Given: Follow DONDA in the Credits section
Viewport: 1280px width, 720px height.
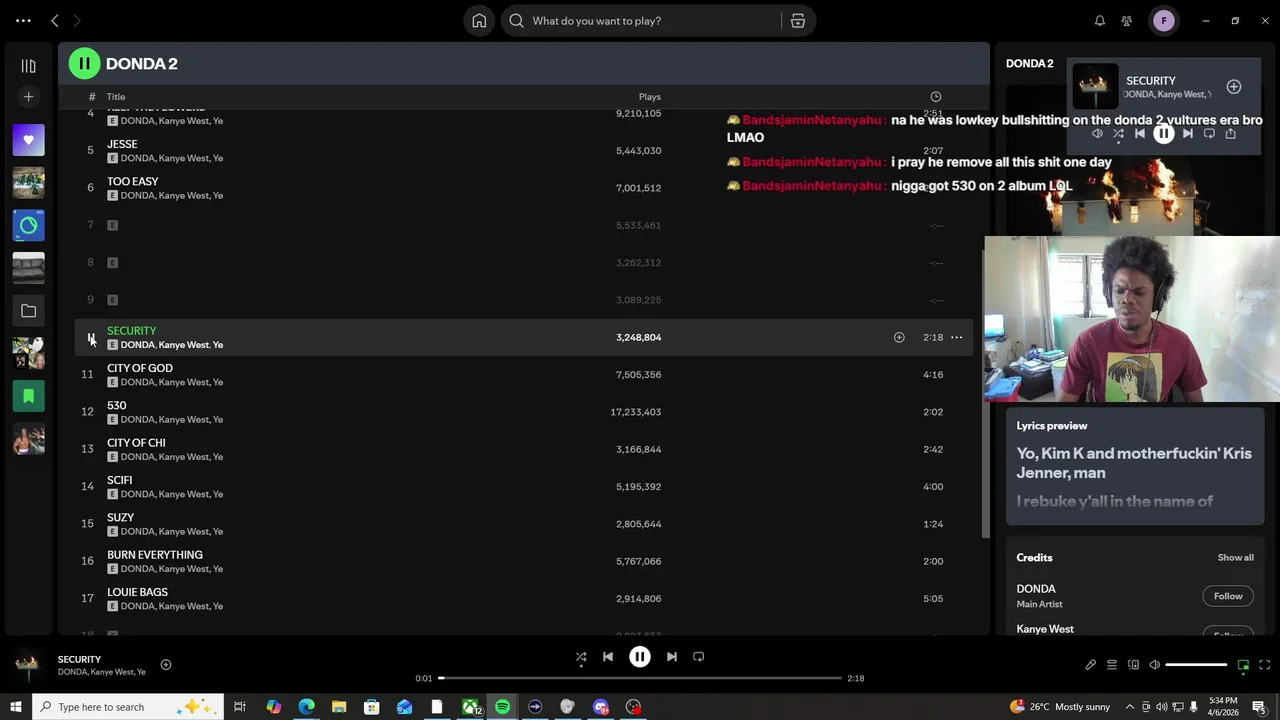Looking at the screenshot, I should 1228,597.
